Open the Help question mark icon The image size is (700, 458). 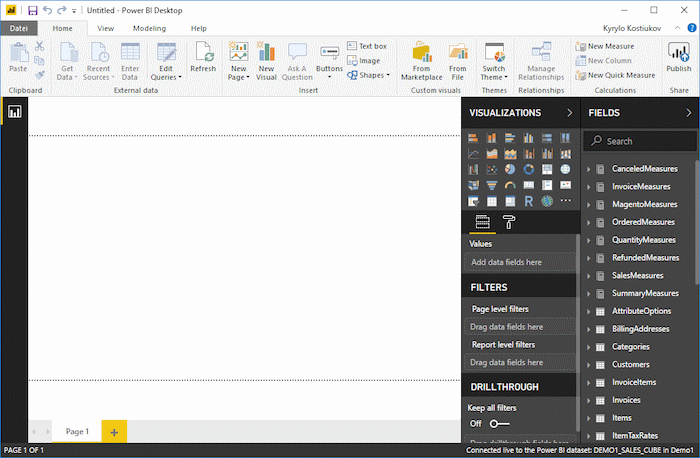pyautogui.click(x=692, y=28)
